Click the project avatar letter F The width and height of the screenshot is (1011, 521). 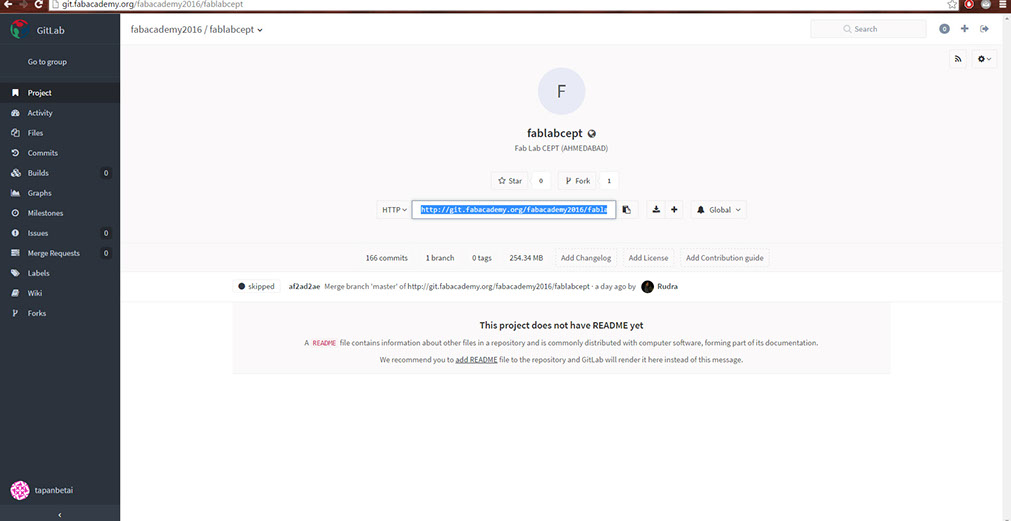(562, 92)
